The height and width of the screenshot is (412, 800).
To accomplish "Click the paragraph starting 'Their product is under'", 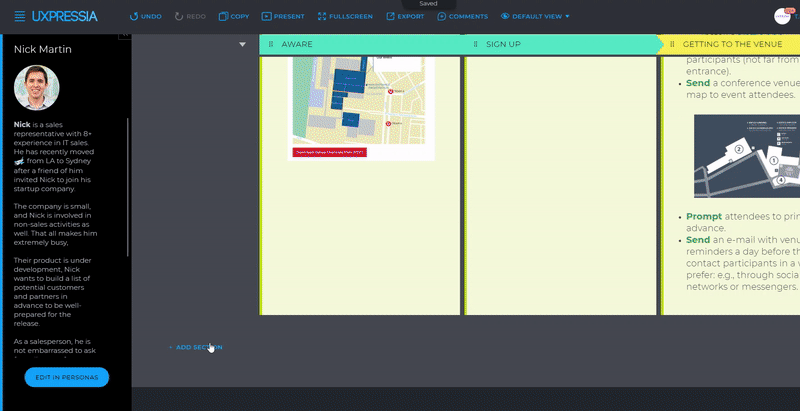I will click(x=53, y=292).
